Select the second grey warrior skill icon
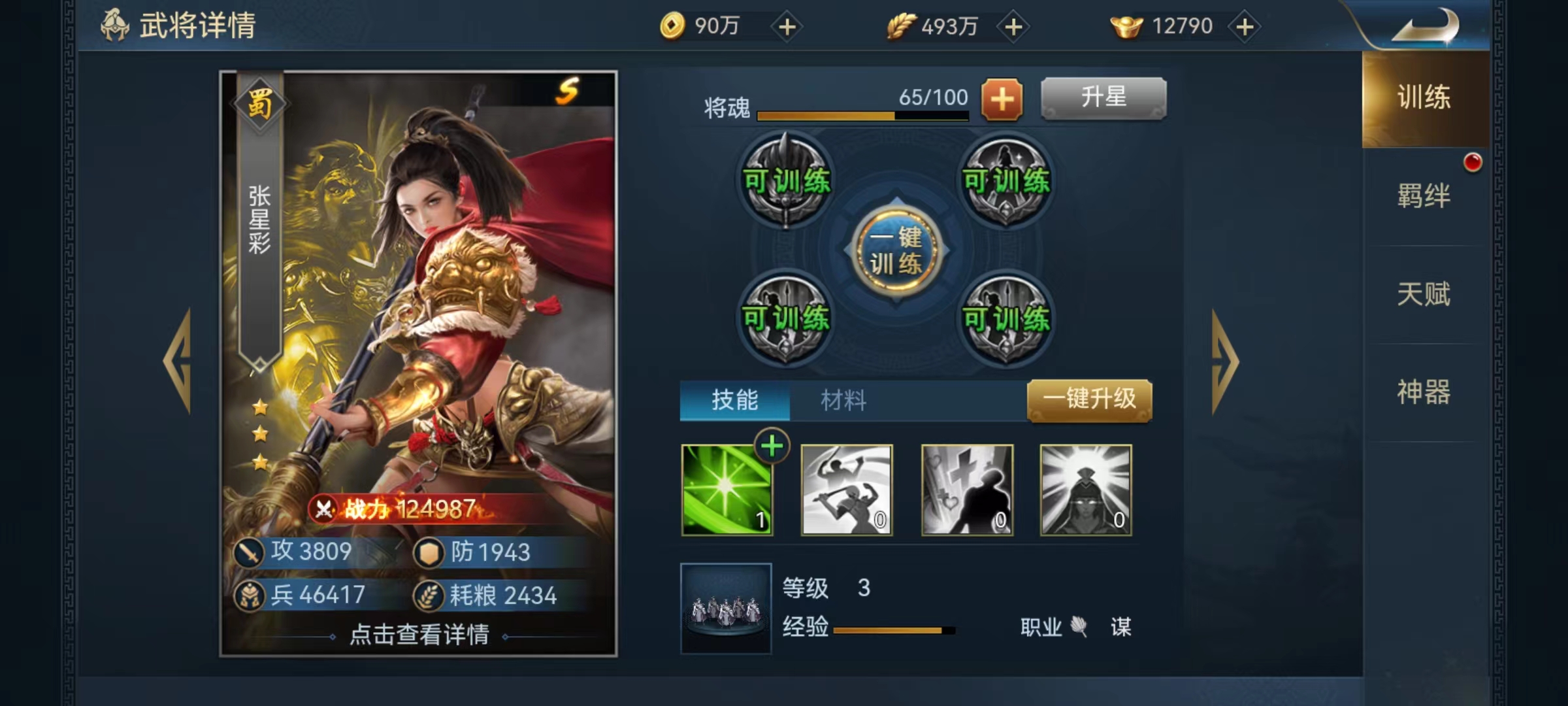This screenshot has width=1568, height=706. point(847,490)
